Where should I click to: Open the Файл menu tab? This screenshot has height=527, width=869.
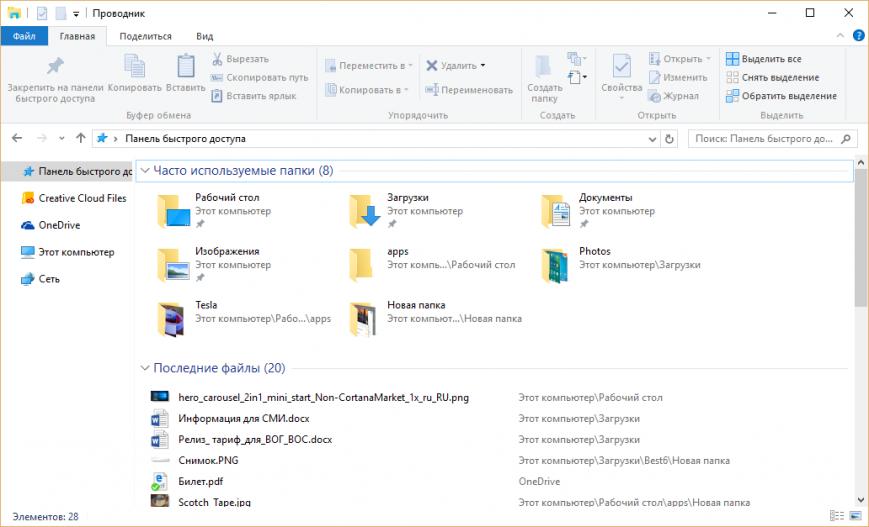[x=24, y=36]
